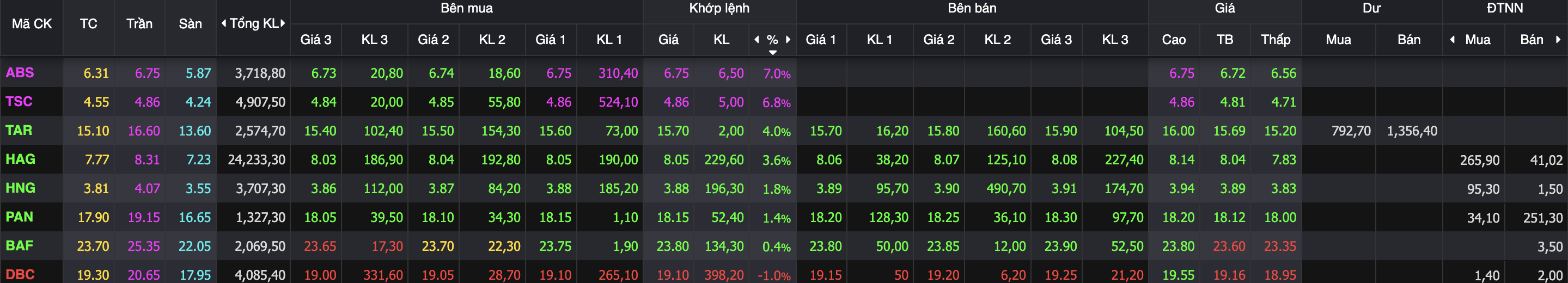Click DBC matched volume 398,20
1568x283 pixels.
[724, 276]
